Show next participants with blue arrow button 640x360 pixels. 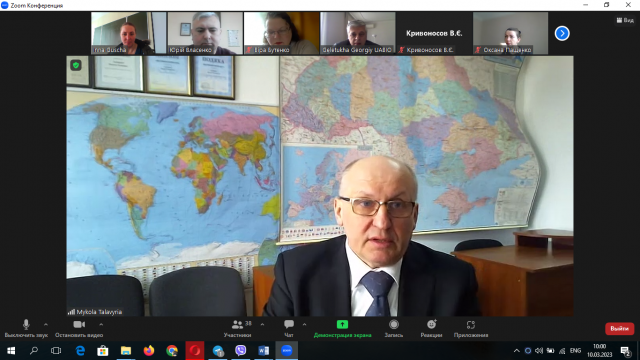coord(562,33)
